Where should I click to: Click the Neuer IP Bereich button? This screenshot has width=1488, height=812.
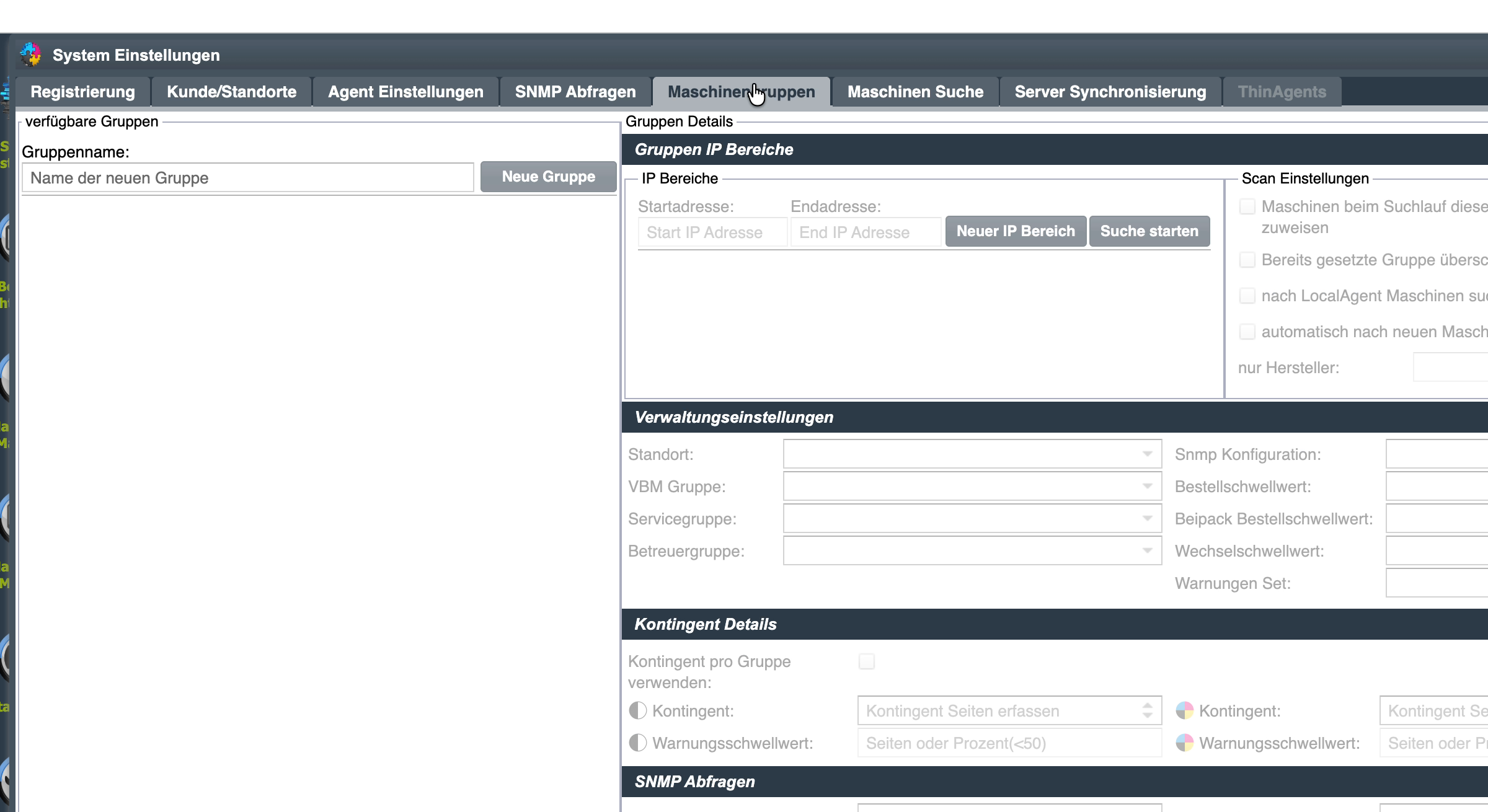[1016, 231]
